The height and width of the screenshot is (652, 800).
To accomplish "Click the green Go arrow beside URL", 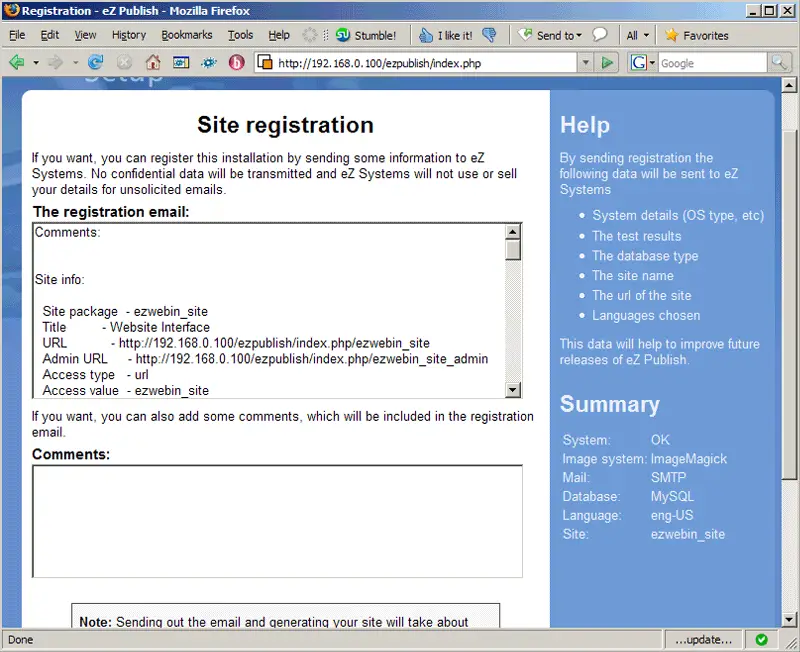I will [607, 63].
